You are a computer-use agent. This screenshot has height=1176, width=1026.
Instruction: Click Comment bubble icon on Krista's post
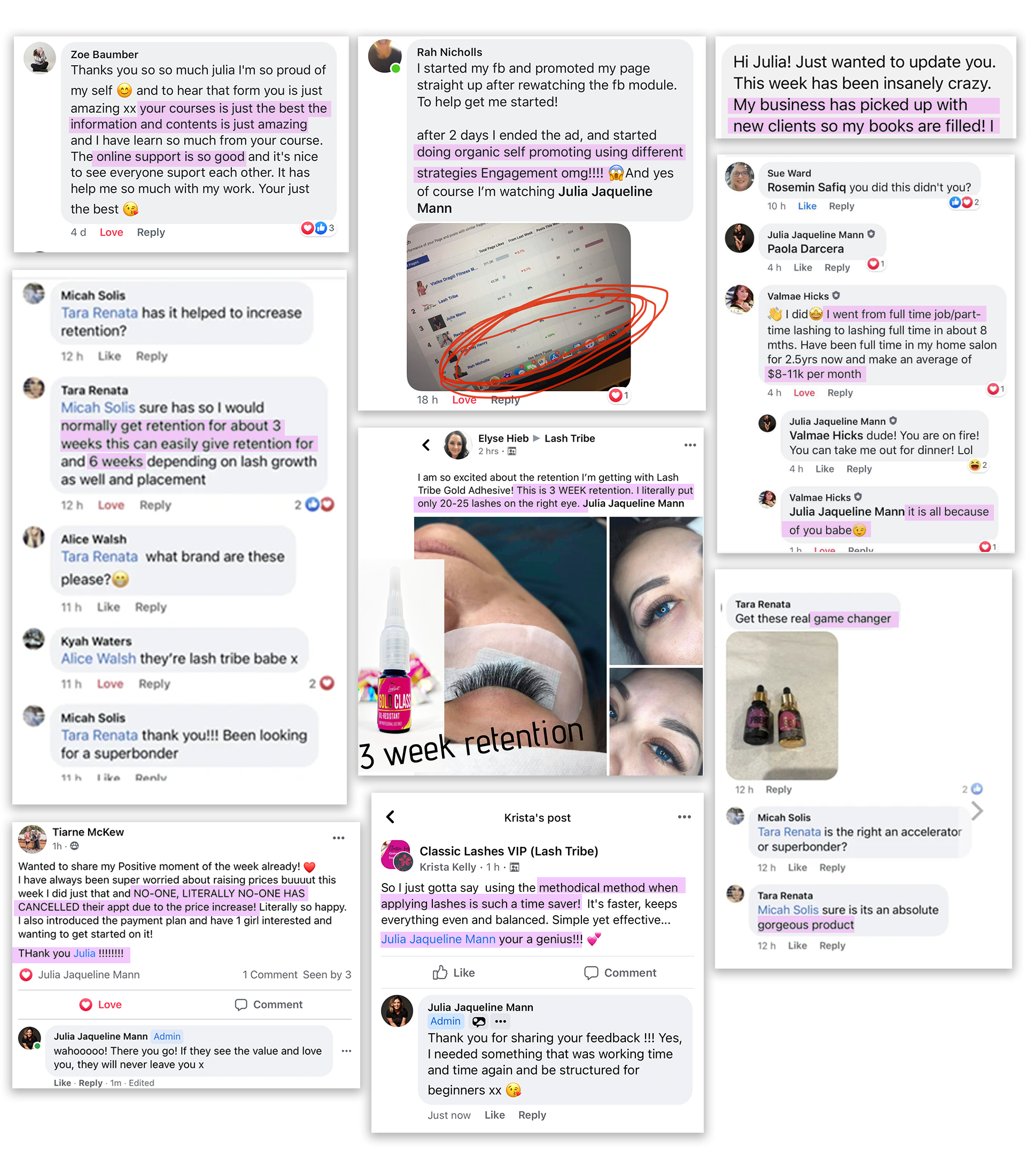click(591, 973)
